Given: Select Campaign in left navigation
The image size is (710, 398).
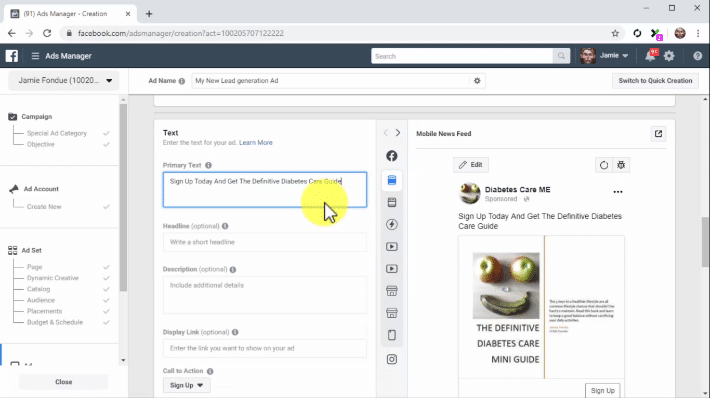Looking at the screenshot, I should (36, 116).
